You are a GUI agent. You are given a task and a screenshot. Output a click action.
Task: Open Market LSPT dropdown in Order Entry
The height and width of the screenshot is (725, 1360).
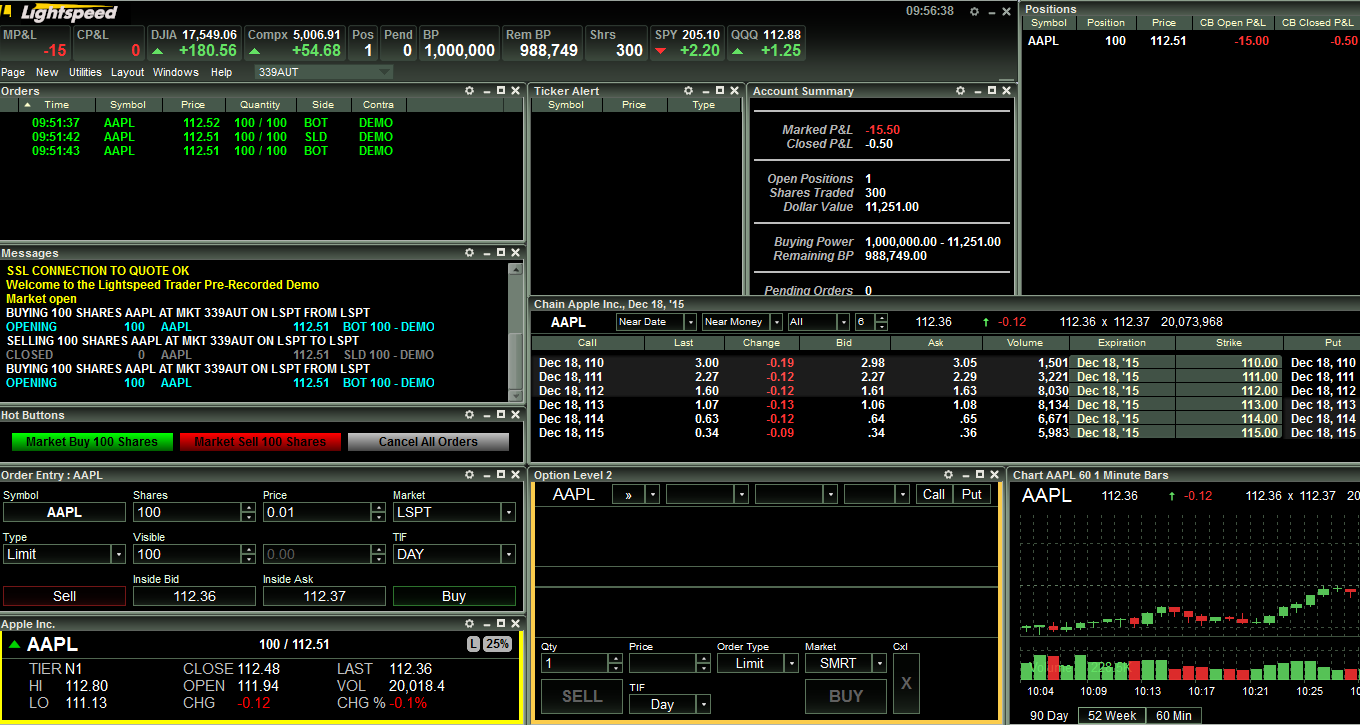click(454, 512)
